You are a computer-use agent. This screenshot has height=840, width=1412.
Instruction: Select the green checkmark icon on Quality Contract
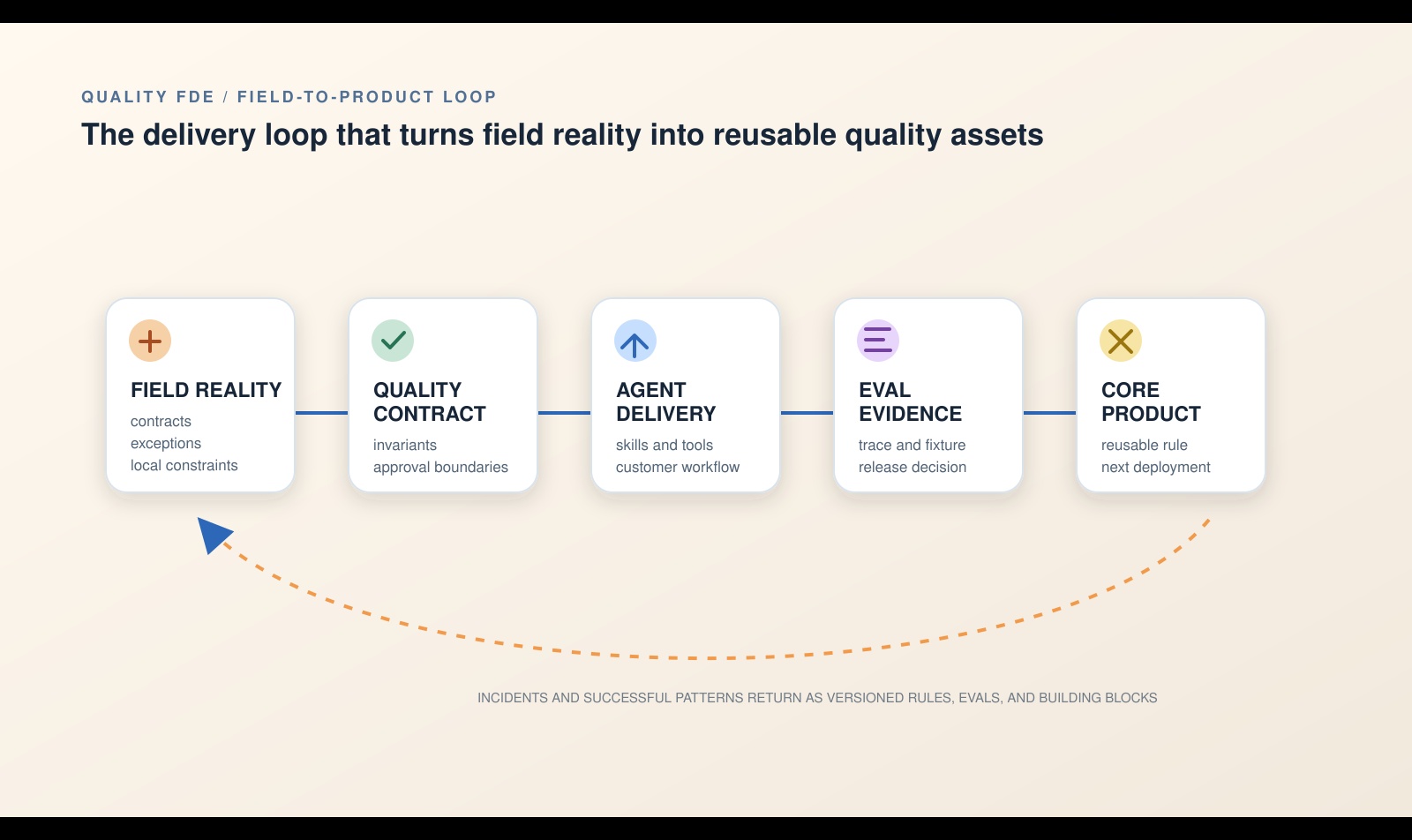point(393,341)
